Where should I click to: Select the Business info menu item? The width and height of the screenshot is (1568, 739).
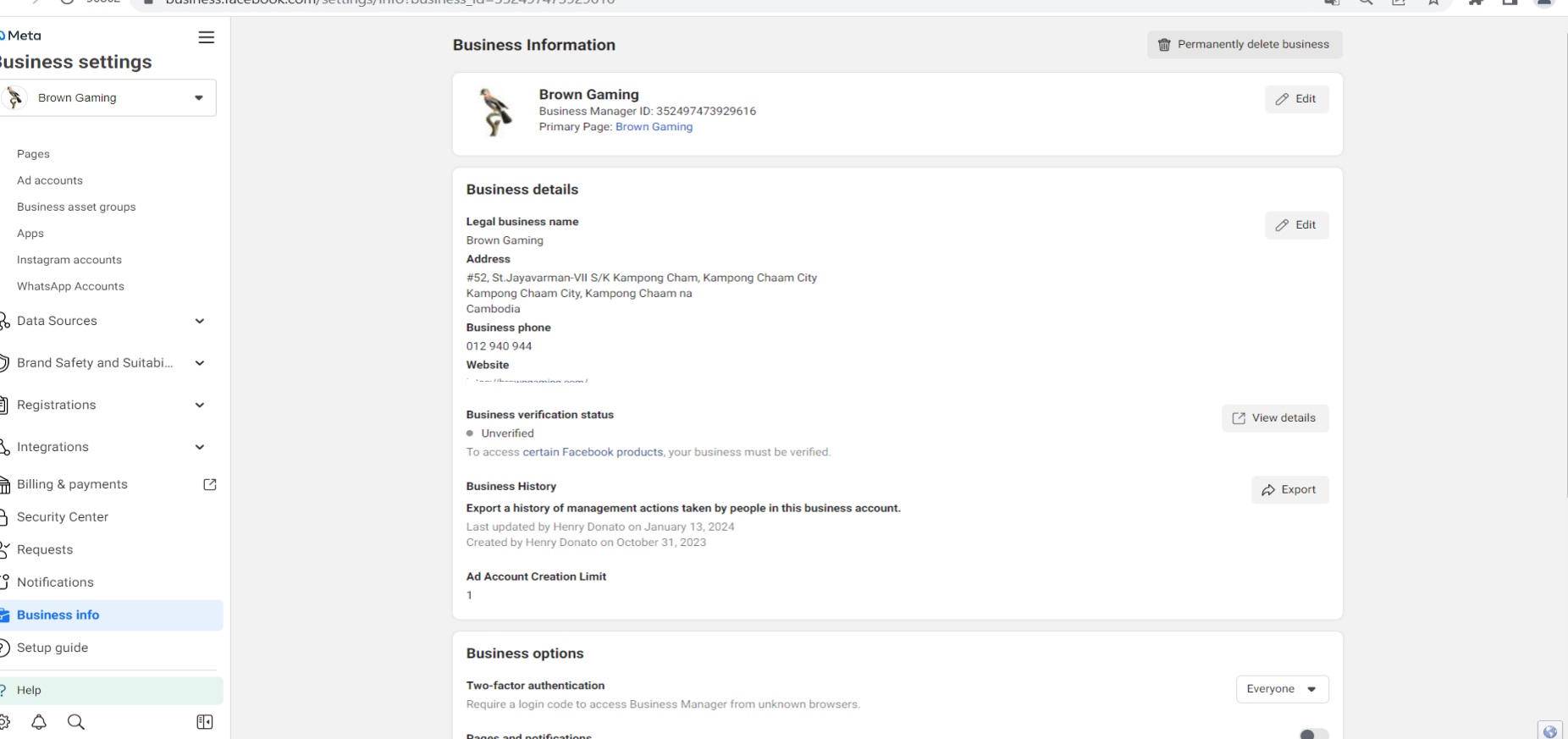coord(110,615)
